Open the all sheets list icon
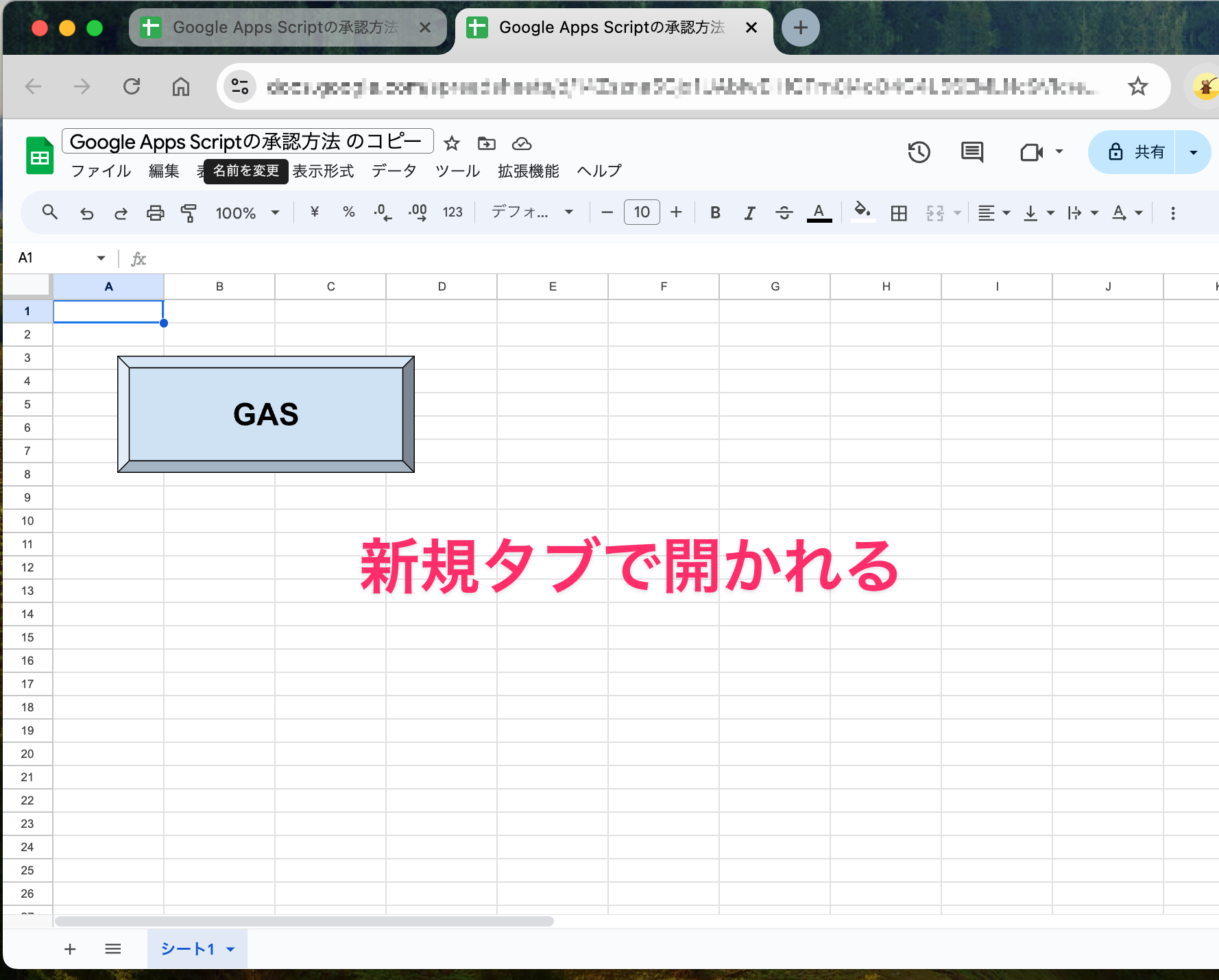This screenshot has width=1219, height=980. 113,949
